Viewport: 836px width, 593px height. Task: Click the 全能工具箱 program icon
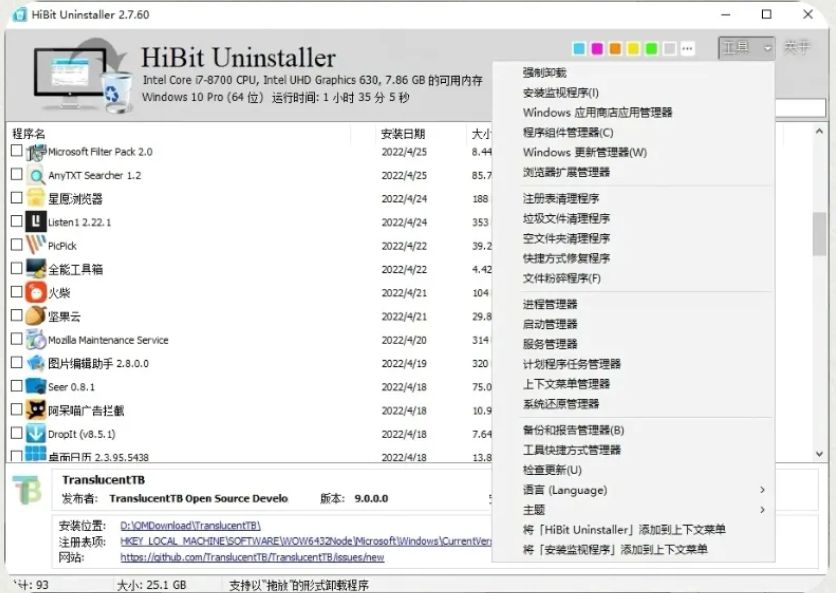(36, 269)
